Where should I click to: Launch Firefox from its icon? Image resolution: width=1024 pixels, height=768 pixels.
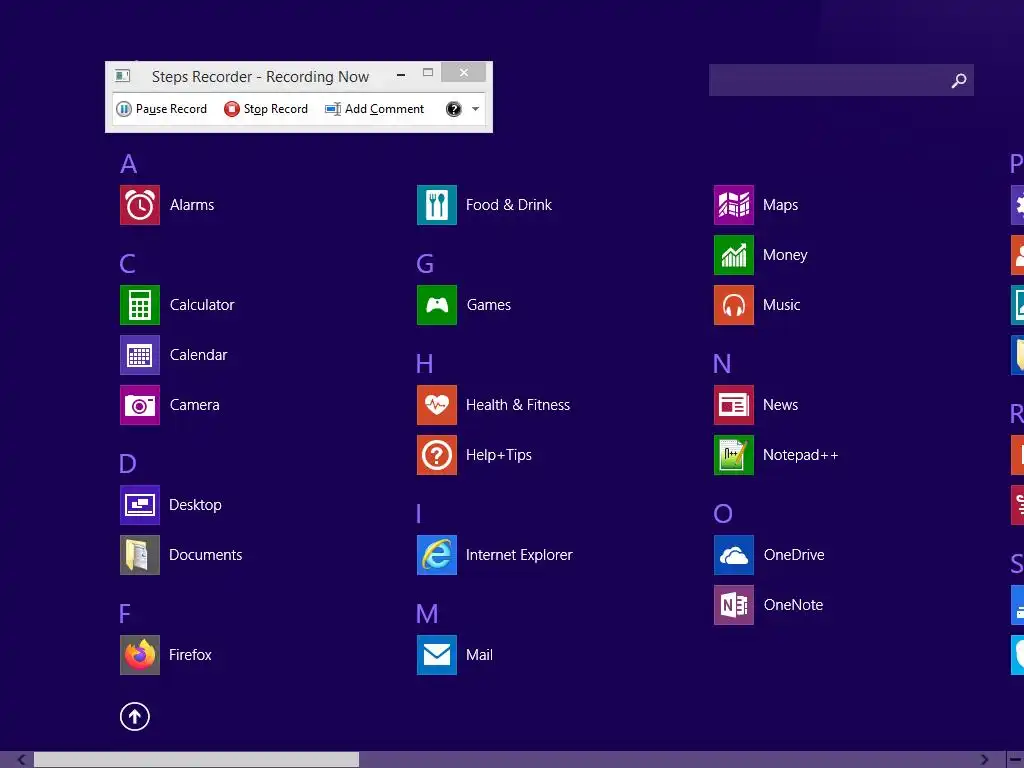pyautogui.click(x=140, y=655)
